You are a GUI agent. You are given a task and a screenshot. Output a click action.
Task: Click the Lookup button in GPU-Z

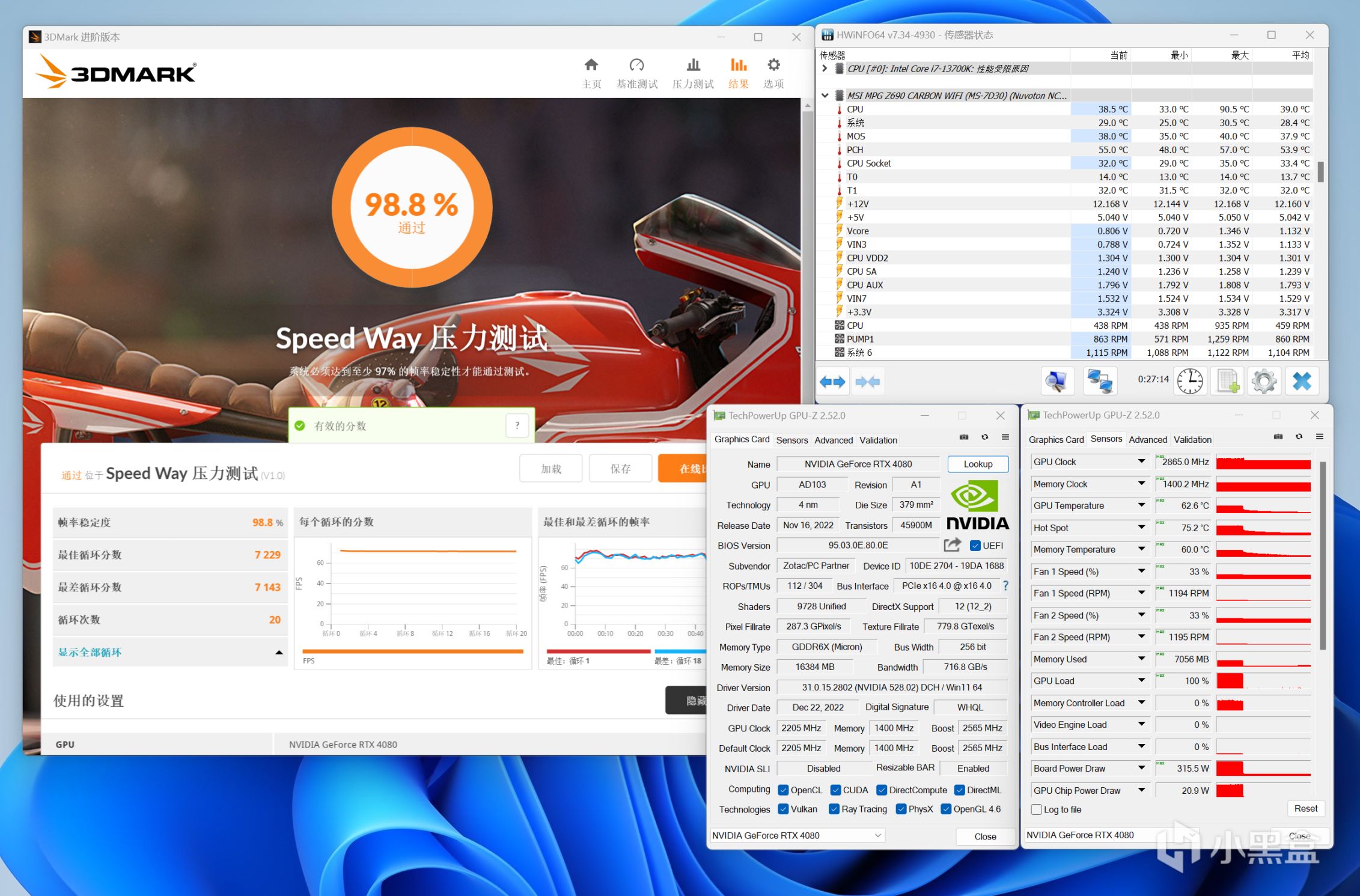pos(978,464)
